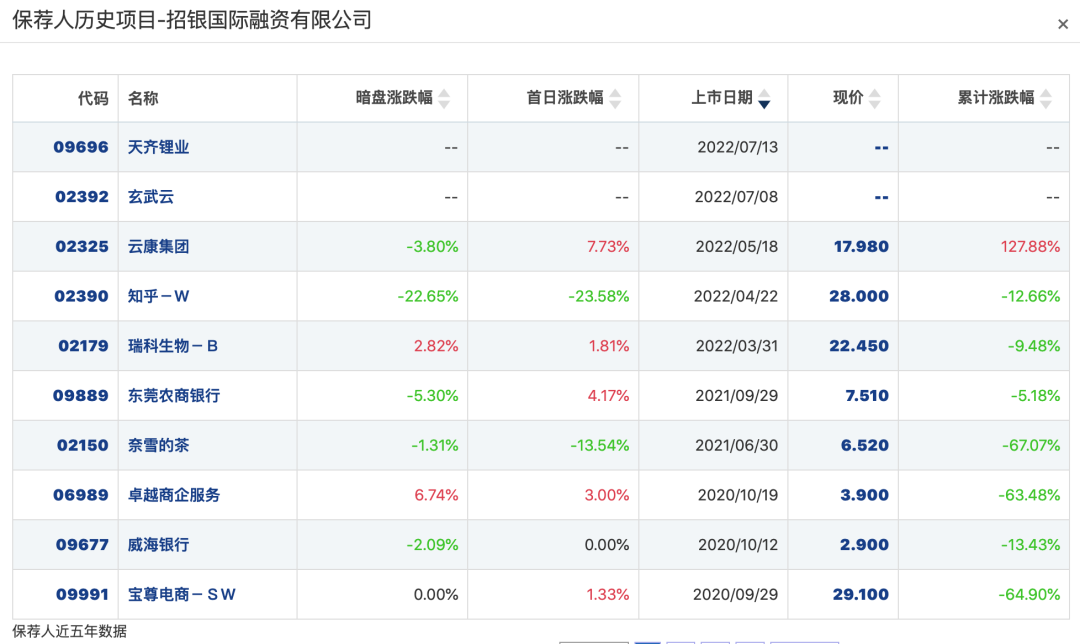Select current price 22.450
This screenshot has width=1080, height=644.
tap(859, 346)
